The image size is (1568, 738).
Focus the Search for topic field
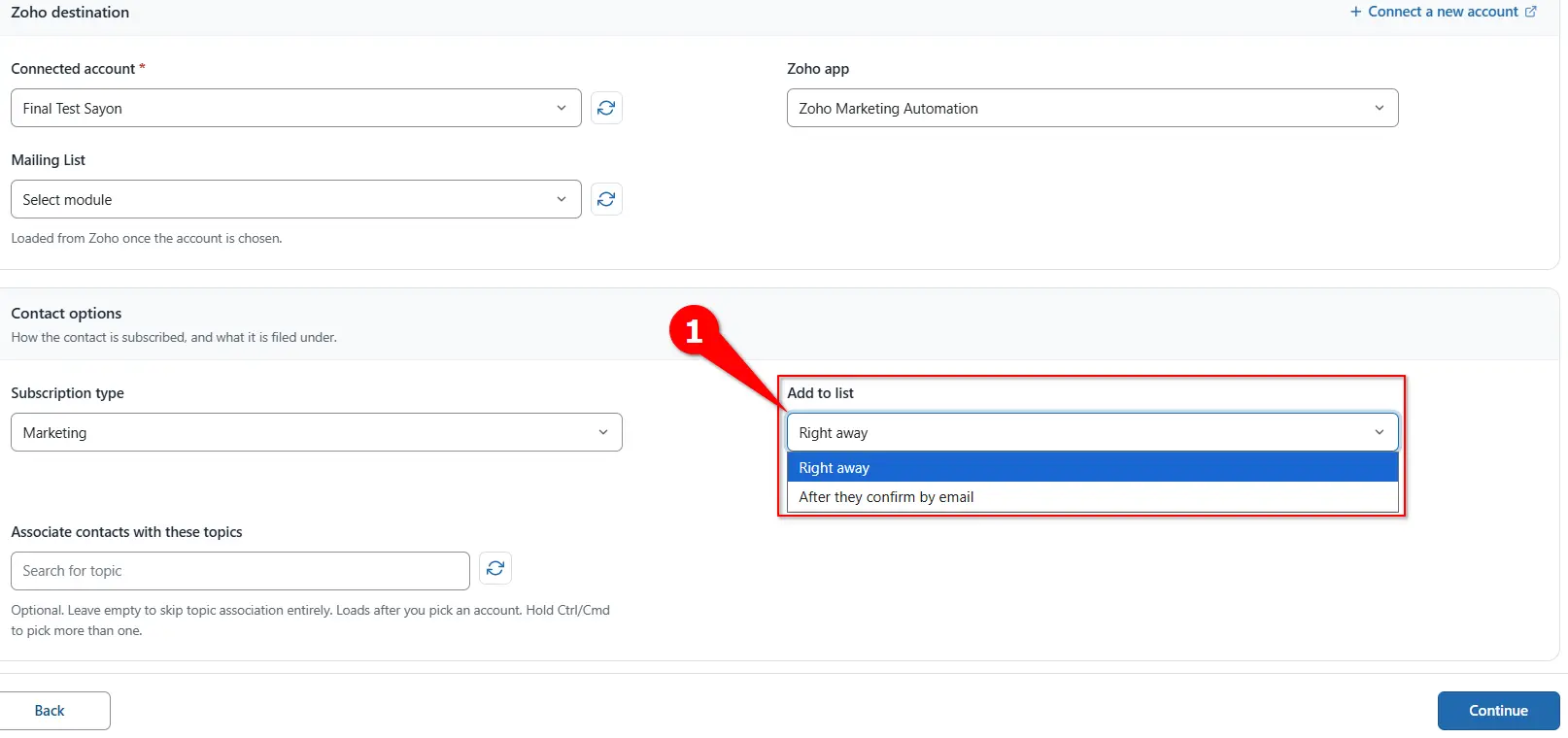(240, 571)
